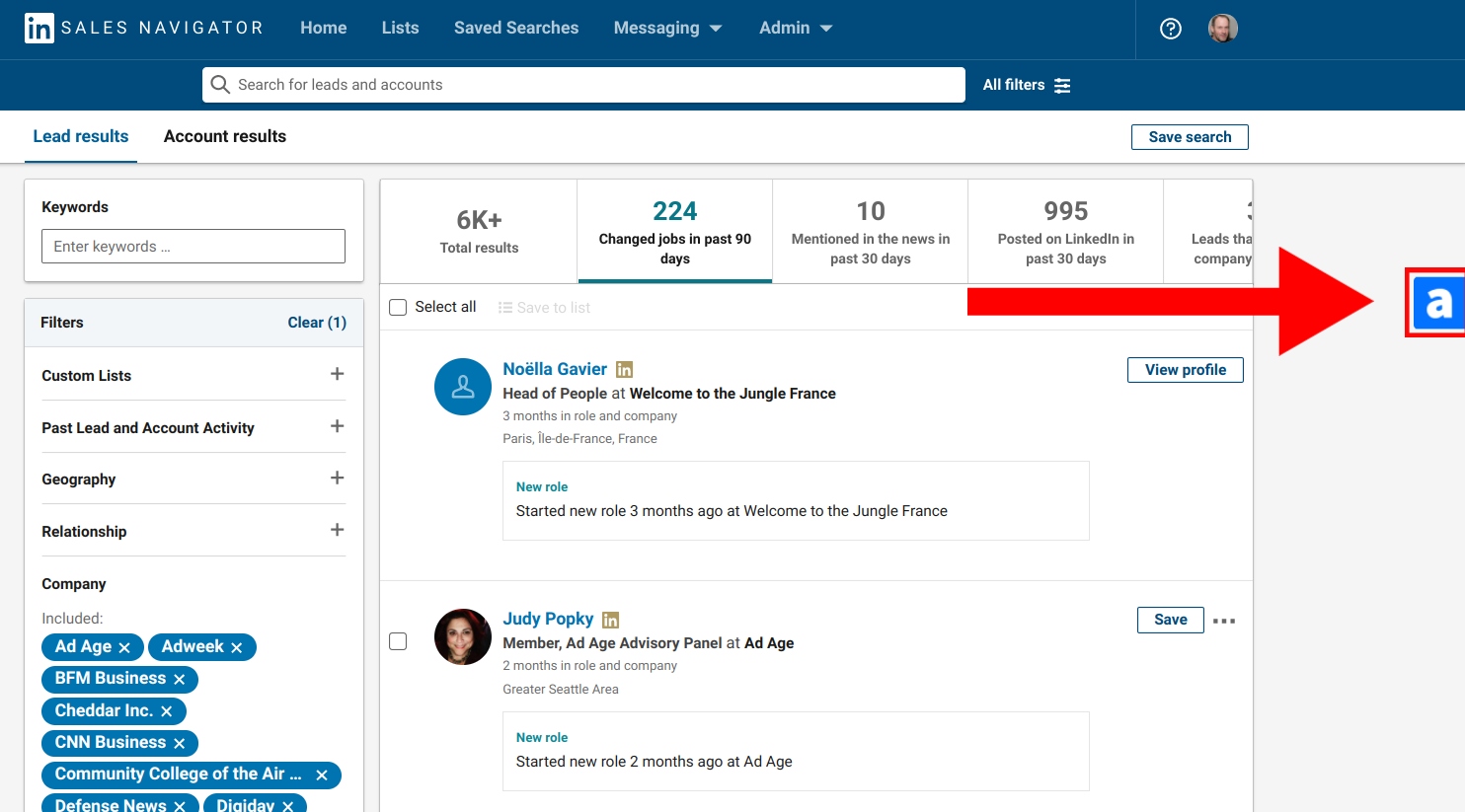
Task: Remove the Ad Age company filter
Action: [x=124, y=648]
